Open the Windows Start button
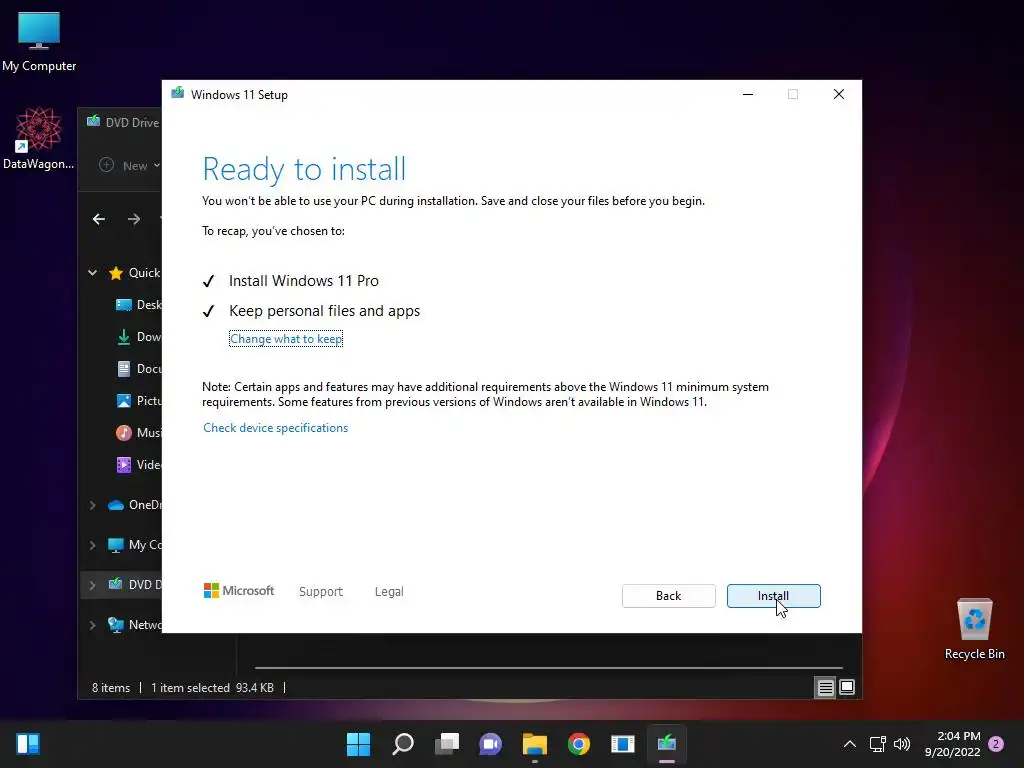1024x768 pixels. 358,744
